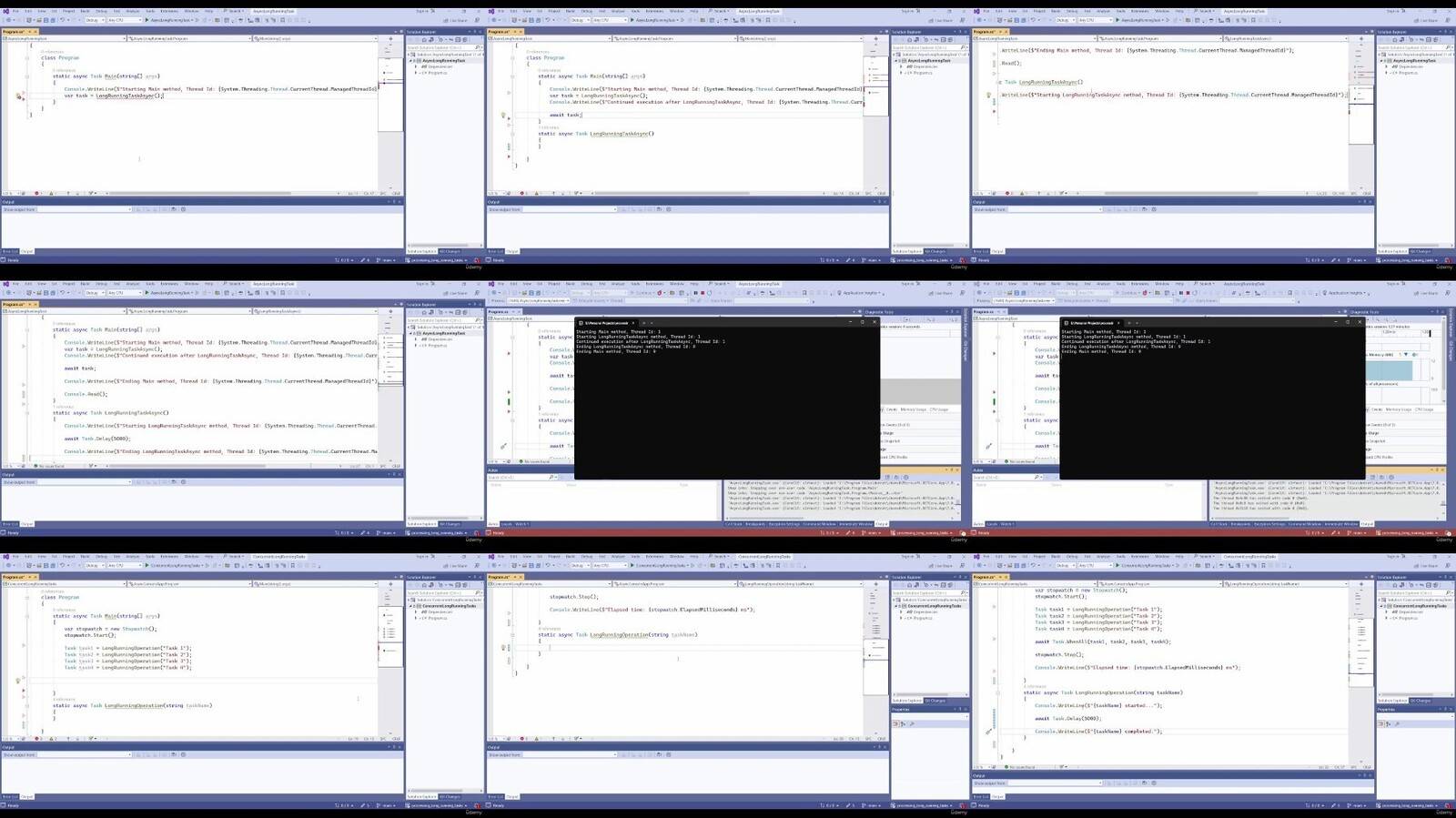Click Undo icon in top-middle frame toolbar
The width and height of the screenshot is (1456, 818).
(548, 20)
